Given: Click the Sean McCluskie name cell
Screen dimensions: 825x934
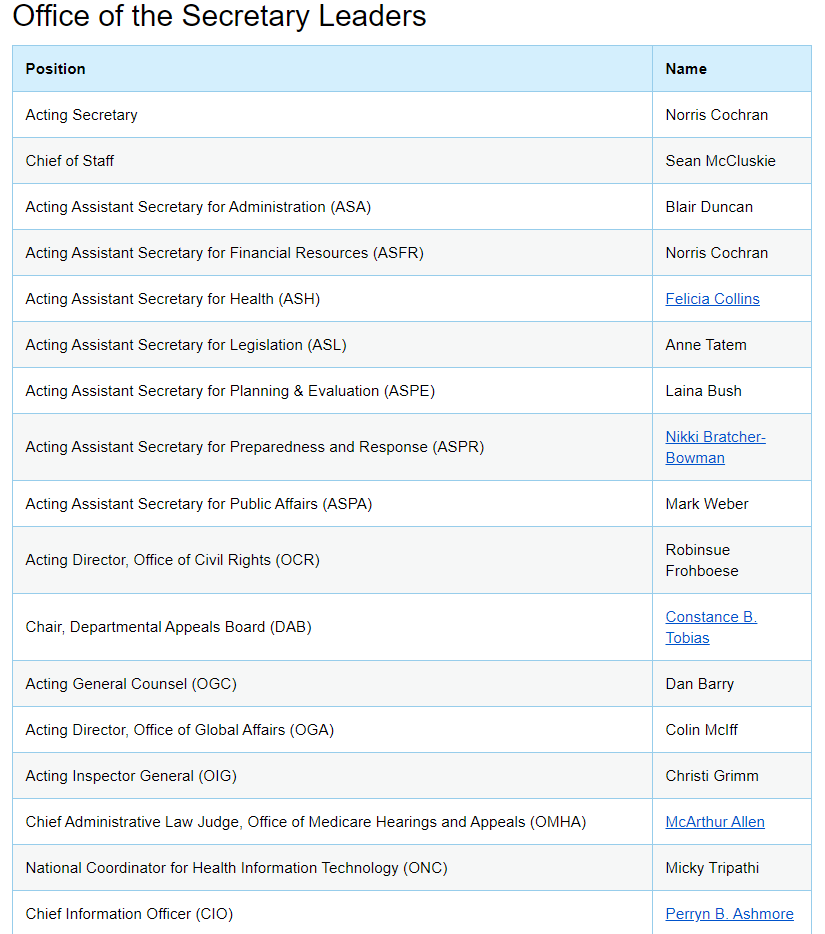Looking at the screenshot, I should click(731, 161).
